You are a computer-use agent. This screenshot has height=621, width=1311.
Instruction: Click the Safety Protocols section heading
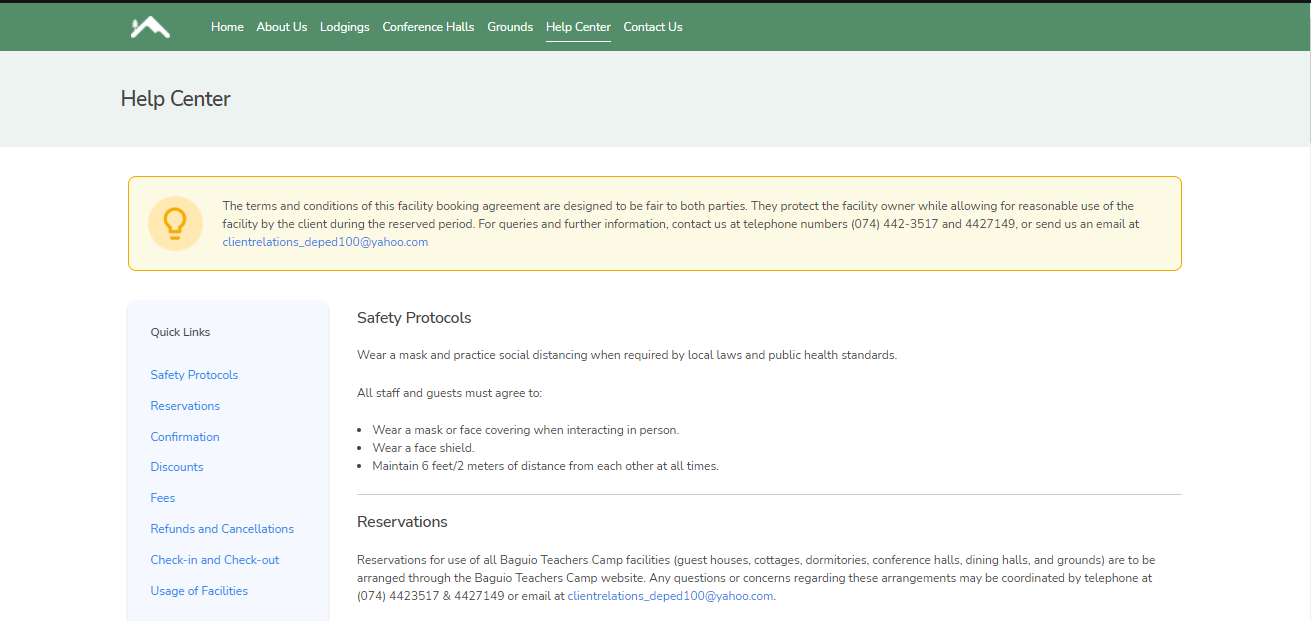[414, 318]
